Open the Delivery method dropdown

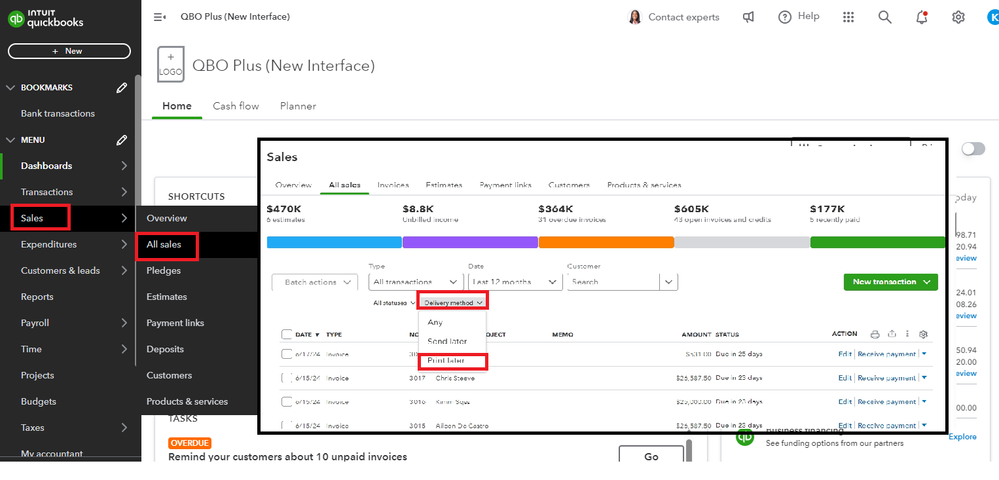click(452, 303)
